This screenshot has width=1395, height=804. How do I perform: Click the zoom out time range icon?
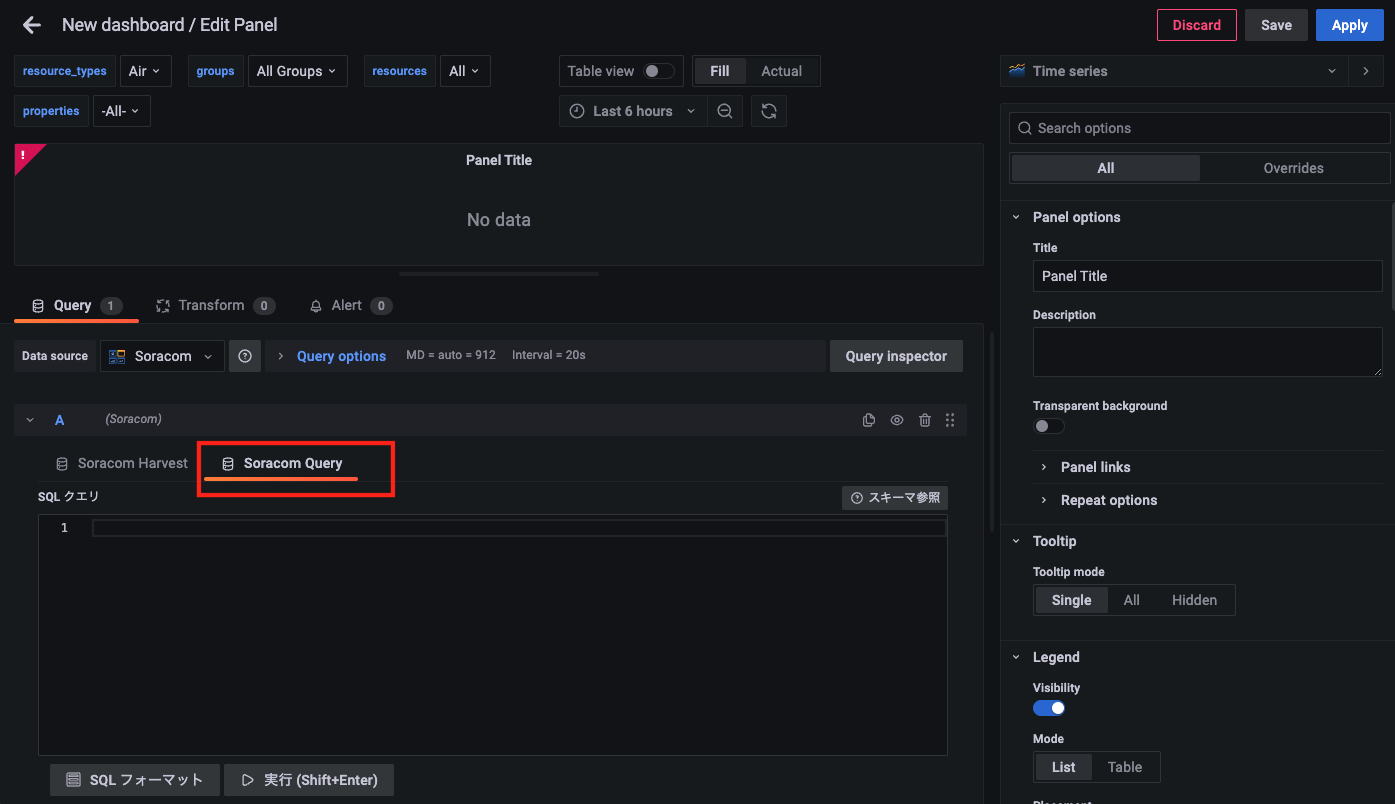(x=725, y=111)
